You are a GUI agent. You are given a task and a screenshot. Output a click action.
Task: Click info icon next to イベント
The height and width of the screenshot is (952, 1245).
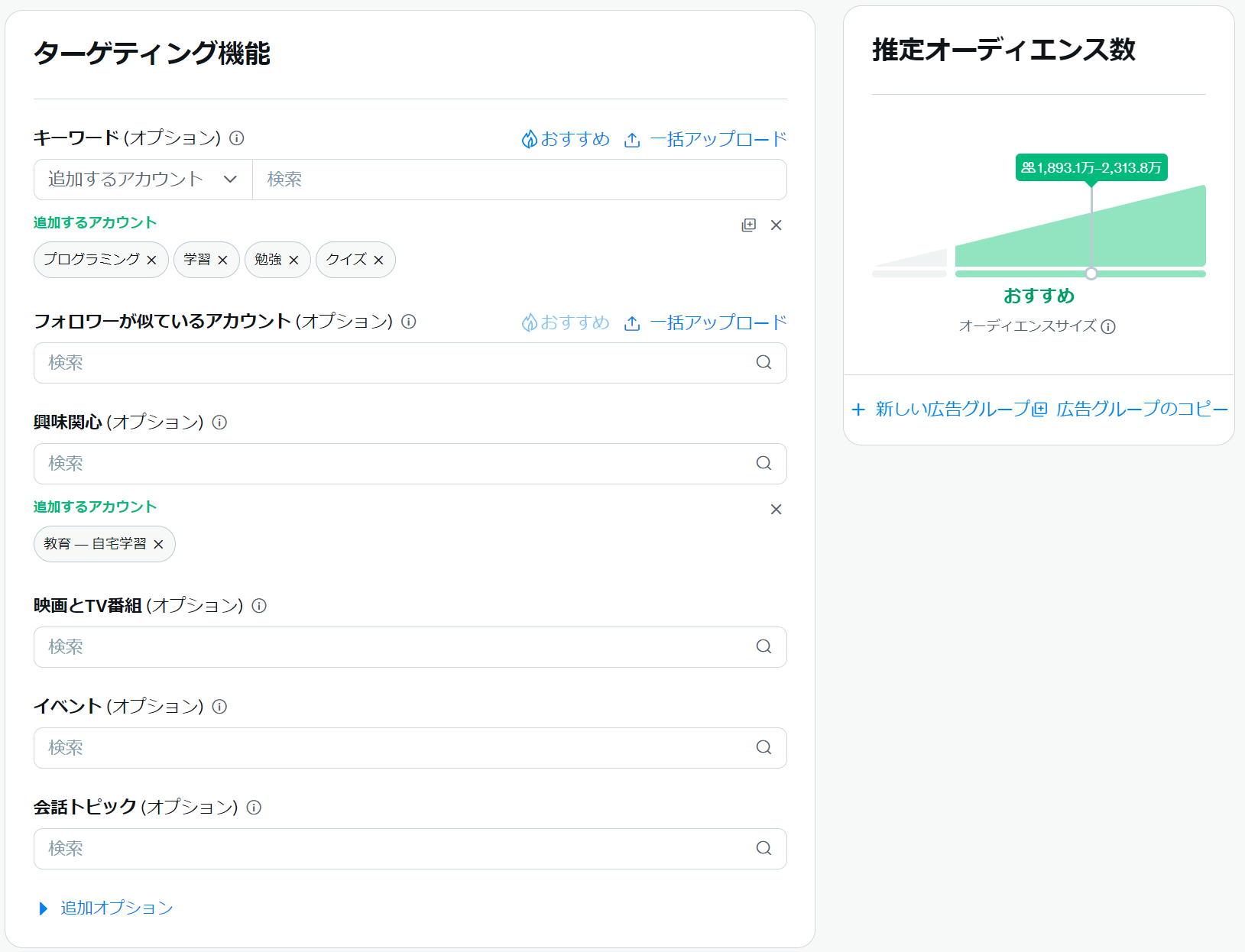click(x=219, y=707)
